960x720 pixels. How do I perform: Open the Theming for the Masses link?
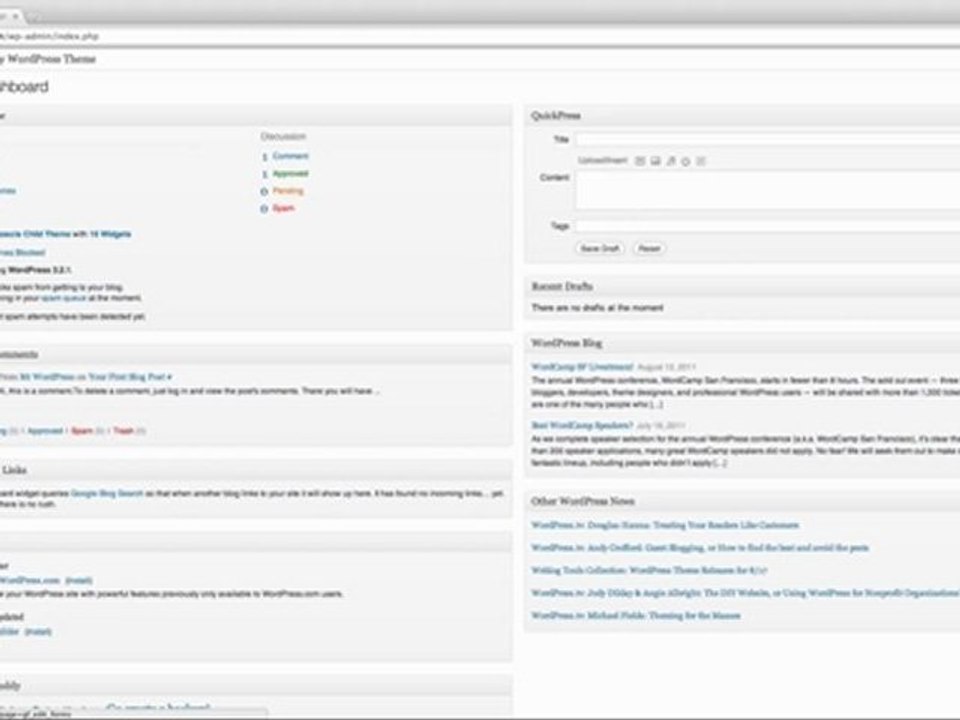(x=636, y=616)
